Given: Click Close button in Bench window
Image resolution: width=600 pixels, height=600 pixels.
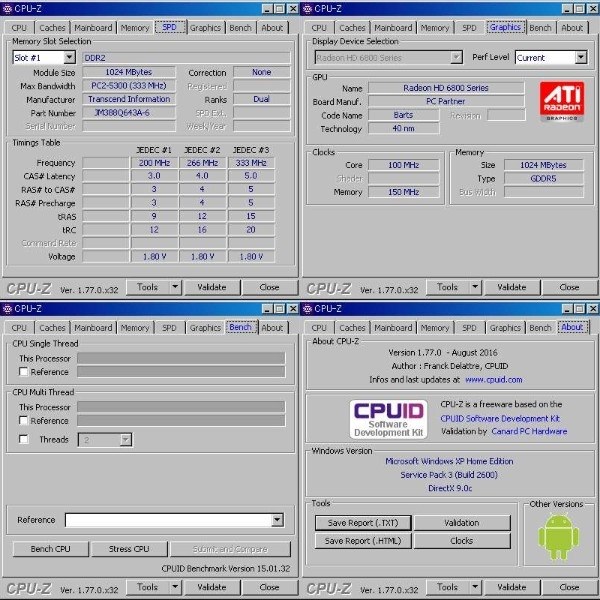Looking at the screenshot, I should click(269, 587).
